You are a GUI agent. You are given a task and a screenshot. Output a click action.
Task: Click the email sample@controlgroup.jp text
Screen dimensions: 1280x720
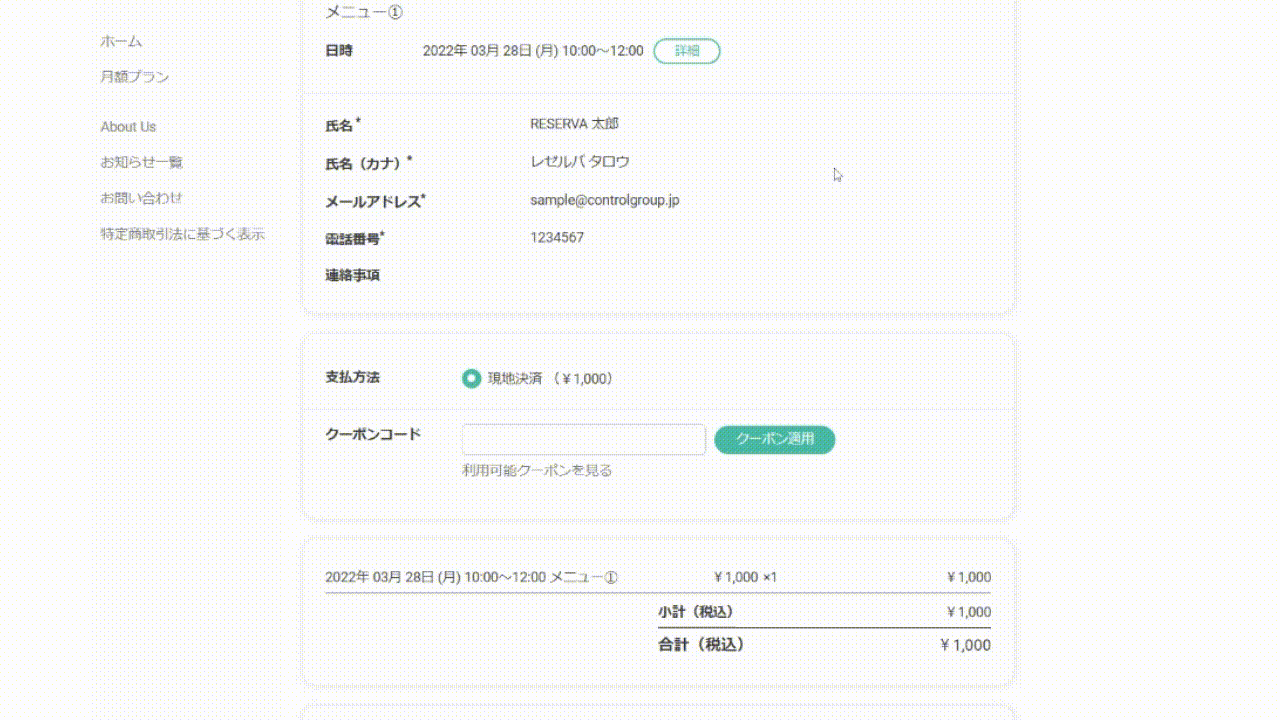605,200
